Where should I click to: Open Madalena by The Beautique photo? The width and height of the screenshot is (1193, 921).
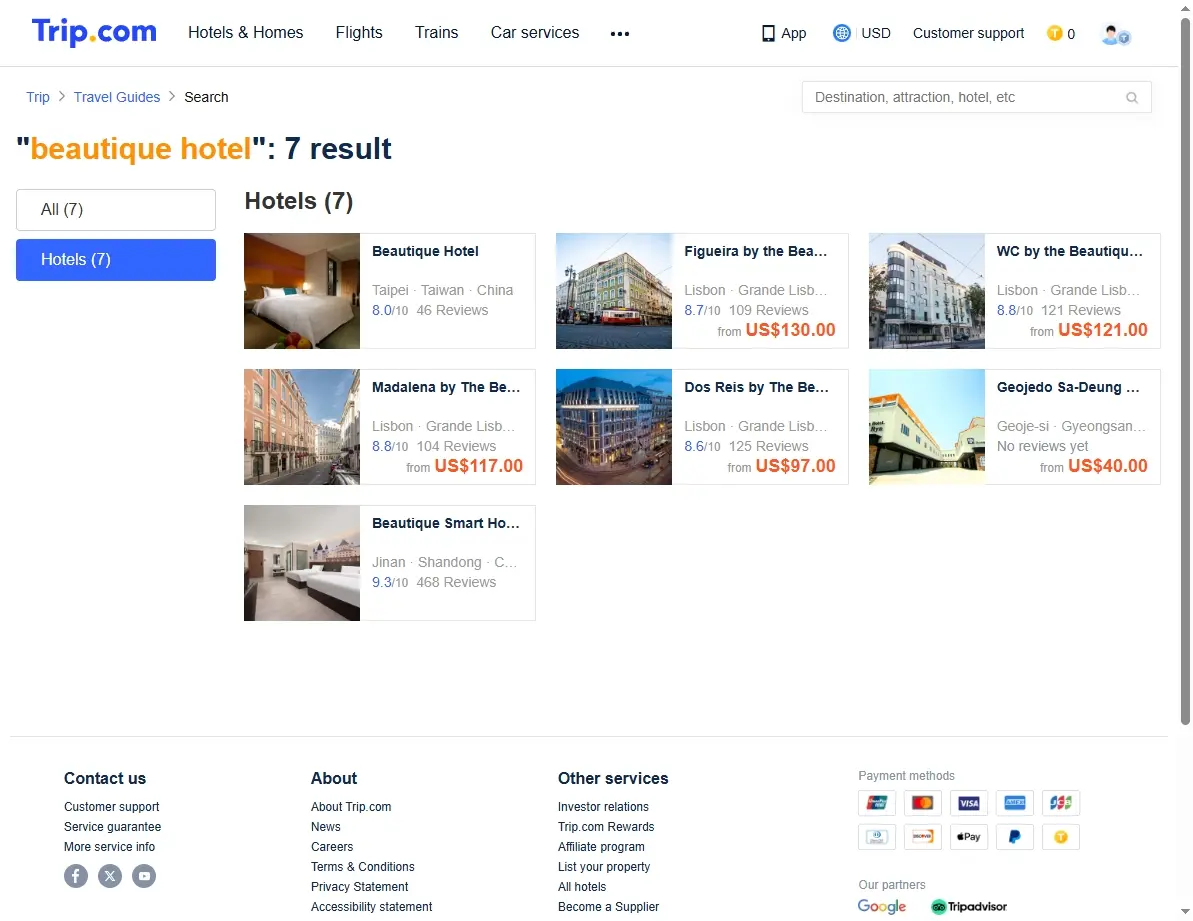point(302,427)
